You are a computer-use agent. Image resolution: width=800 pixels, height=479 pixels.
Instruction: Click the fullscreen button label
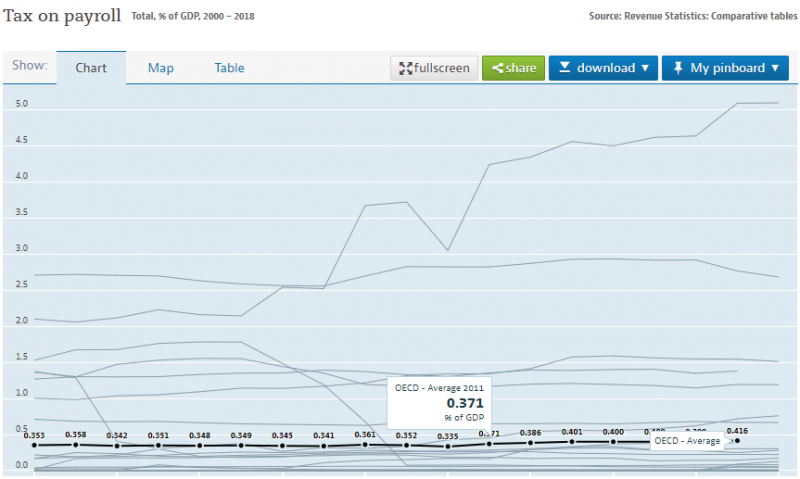(442, 68)
